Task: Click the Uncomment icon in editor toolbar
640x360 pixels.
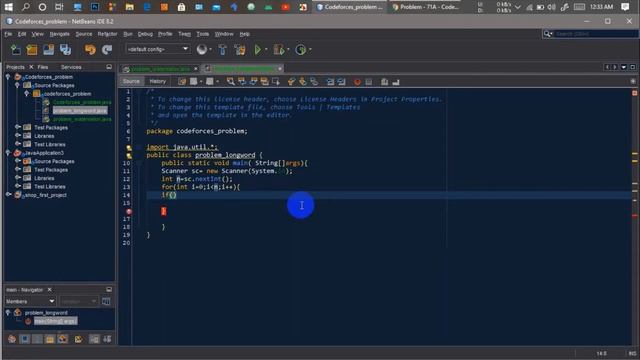Action: [x=396, y=82]
